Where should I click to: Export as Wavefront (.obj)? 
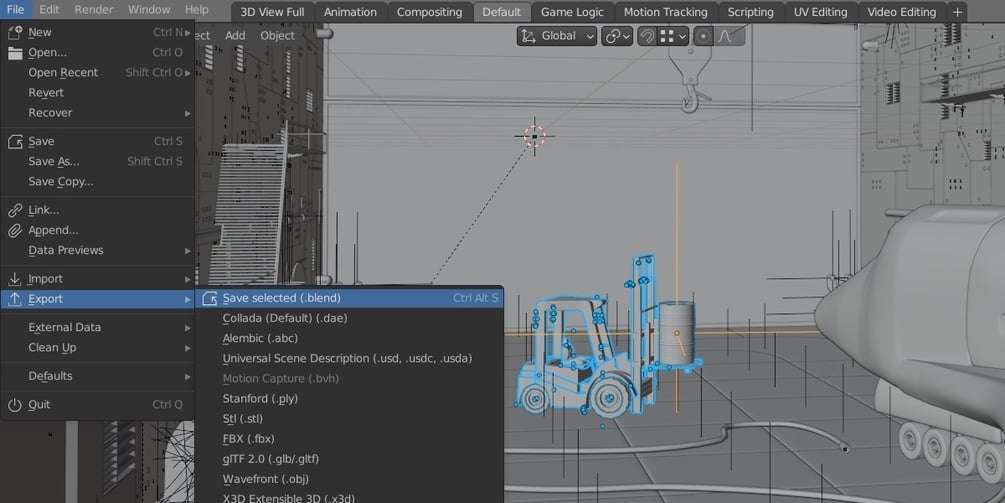click(x=349, y=479)
